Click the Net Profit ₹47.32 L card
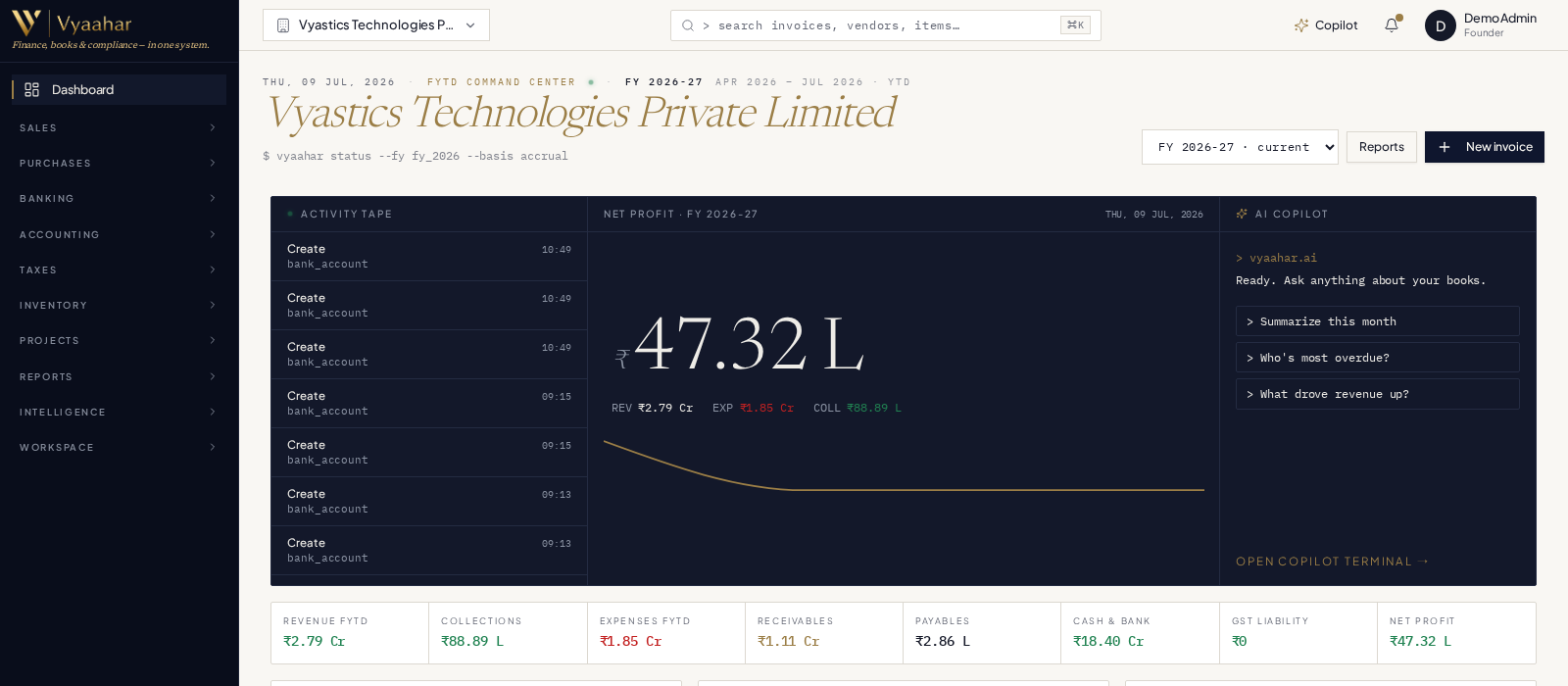Viewport: 1568px width, 686px height. 1456,633
